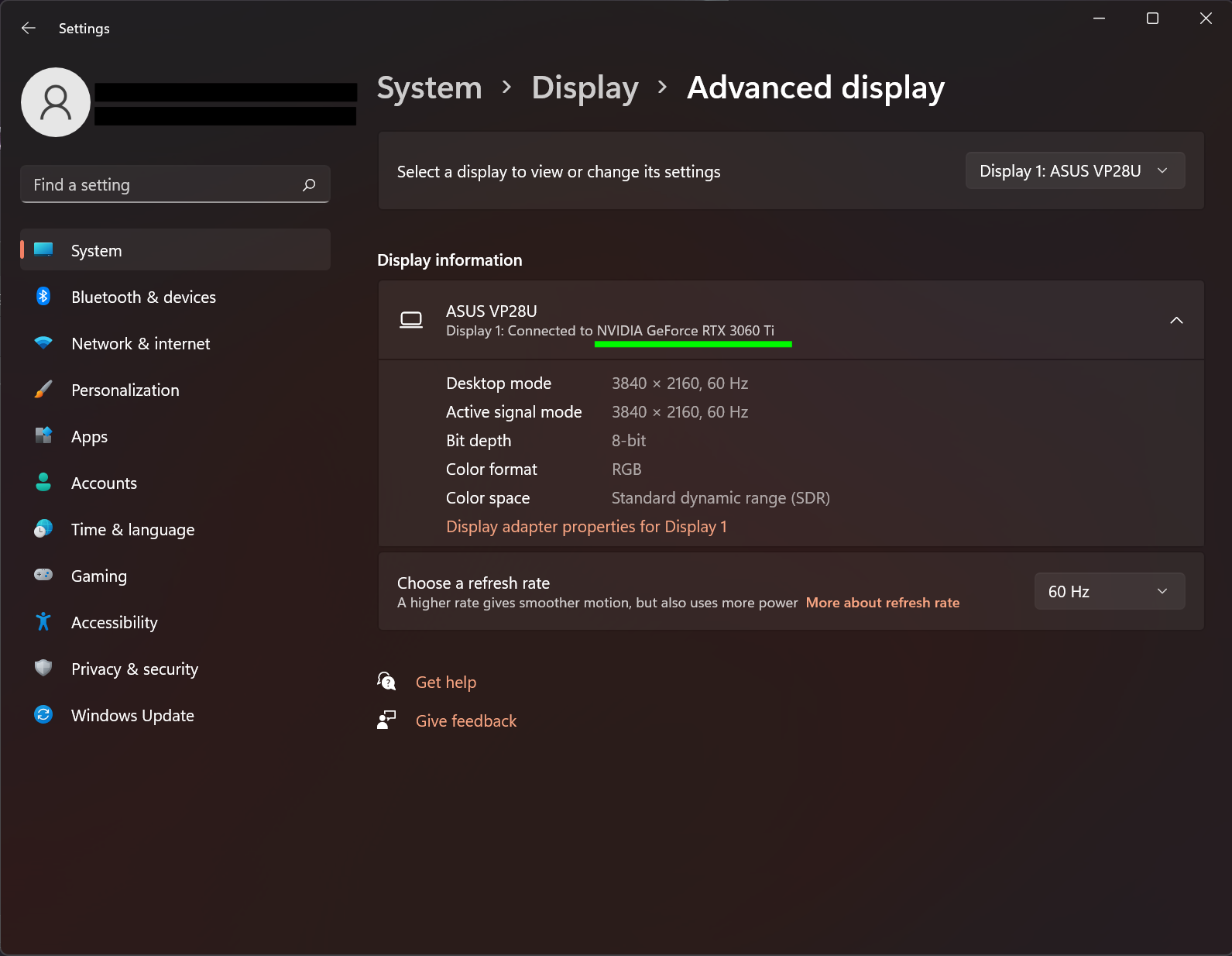Click the Windows Update sync icon
Screen dimensions: 1232x956
(x=43, y=715)
